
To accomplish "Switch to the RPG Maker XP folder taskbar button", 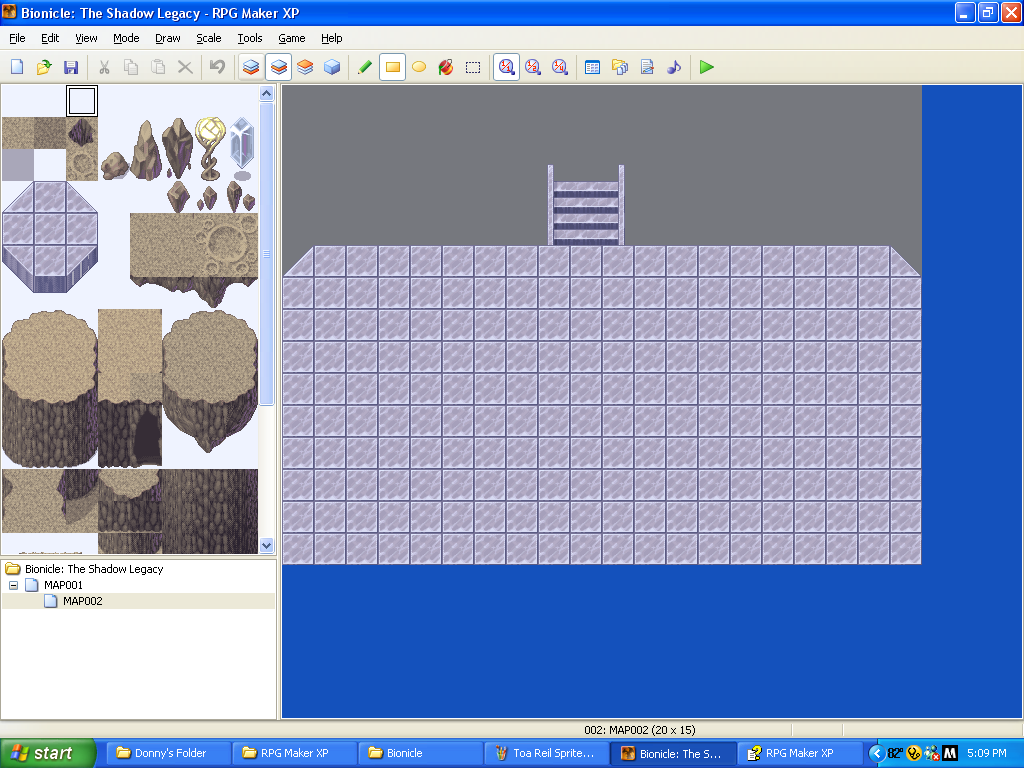I will pos(295,753).
